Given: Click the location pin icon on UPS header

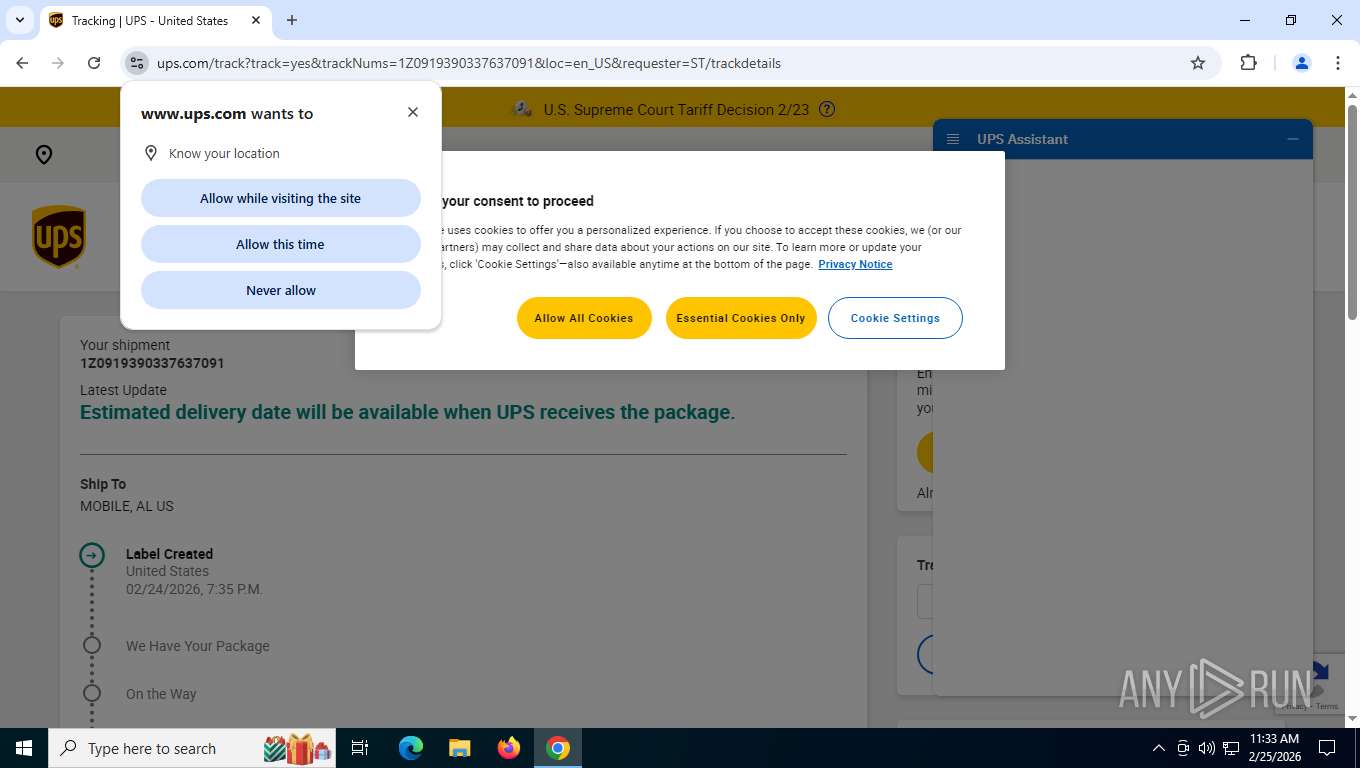Looking at the screenshot, I should (x=44, y=155).
